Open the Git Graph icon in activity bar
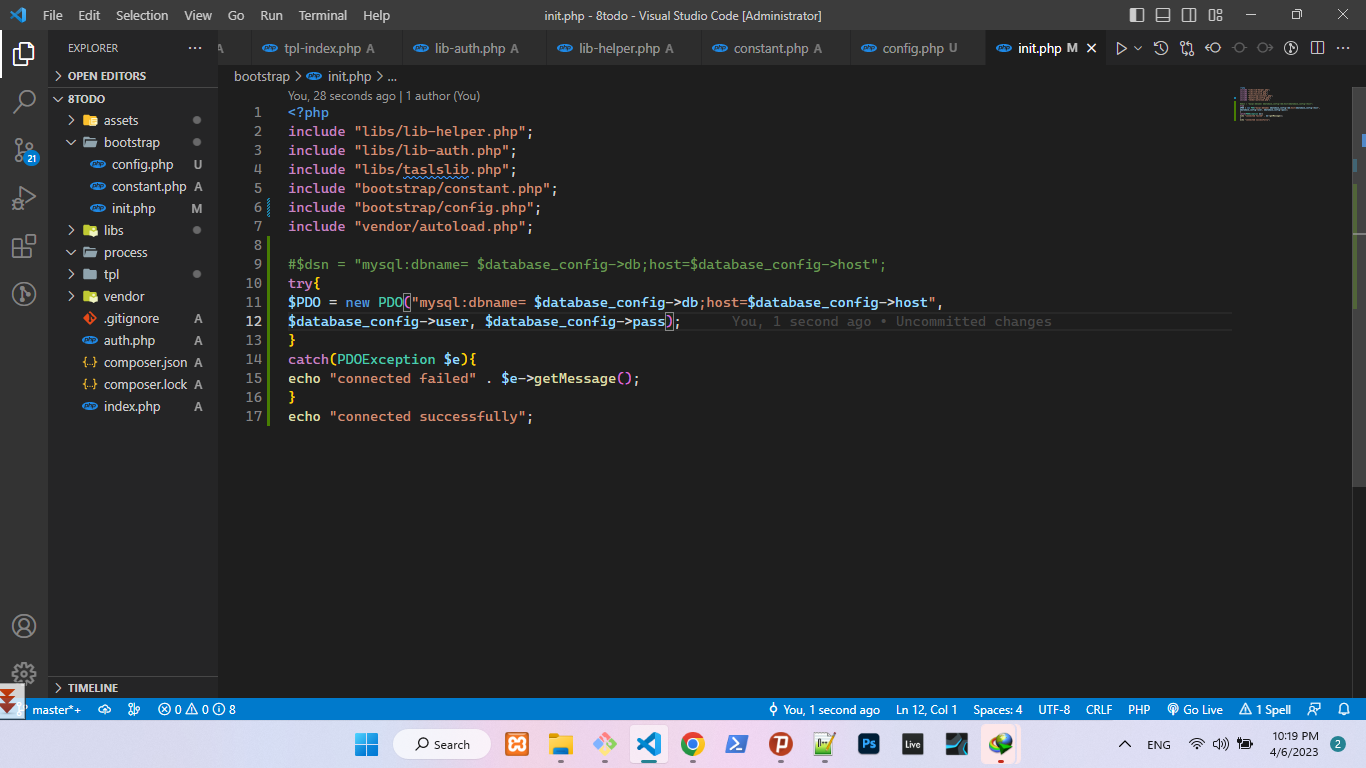Screen dimensions: 1366x768 click(24, 294)
